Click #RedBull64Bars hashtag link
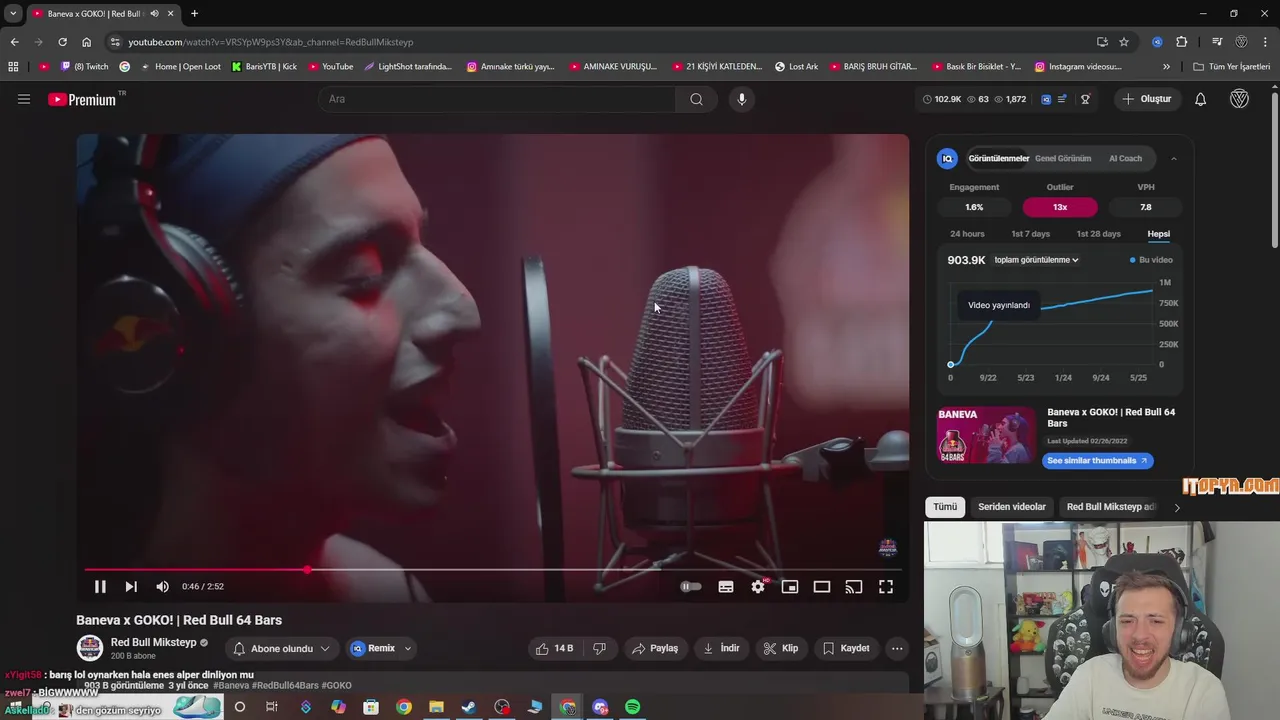Image resolution: width=1280 pixels, height=720 pixels. click(x=285, y=686)
